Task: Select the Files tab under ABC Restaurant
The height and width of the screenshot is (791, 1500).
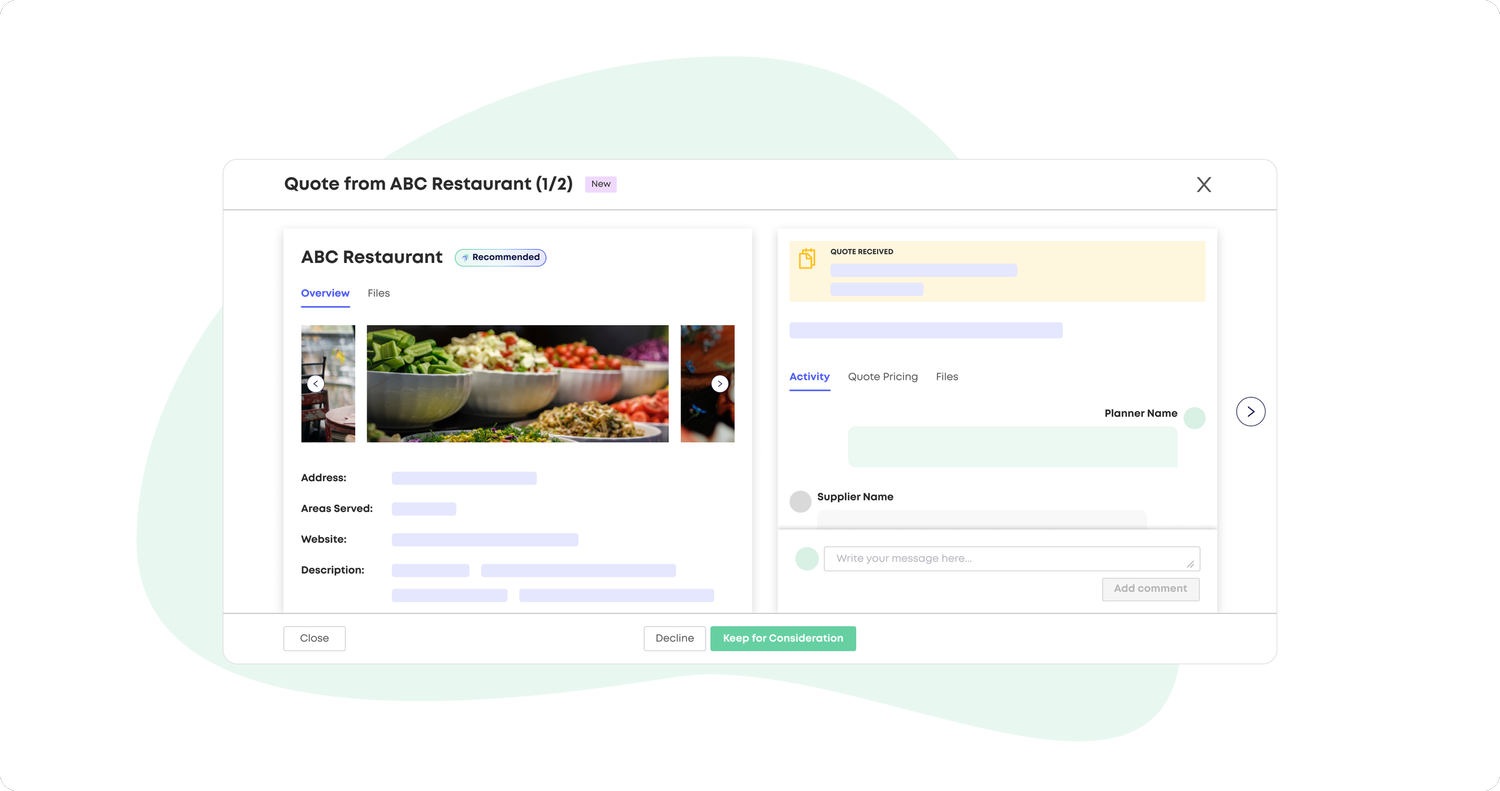Action: [378, 293]
